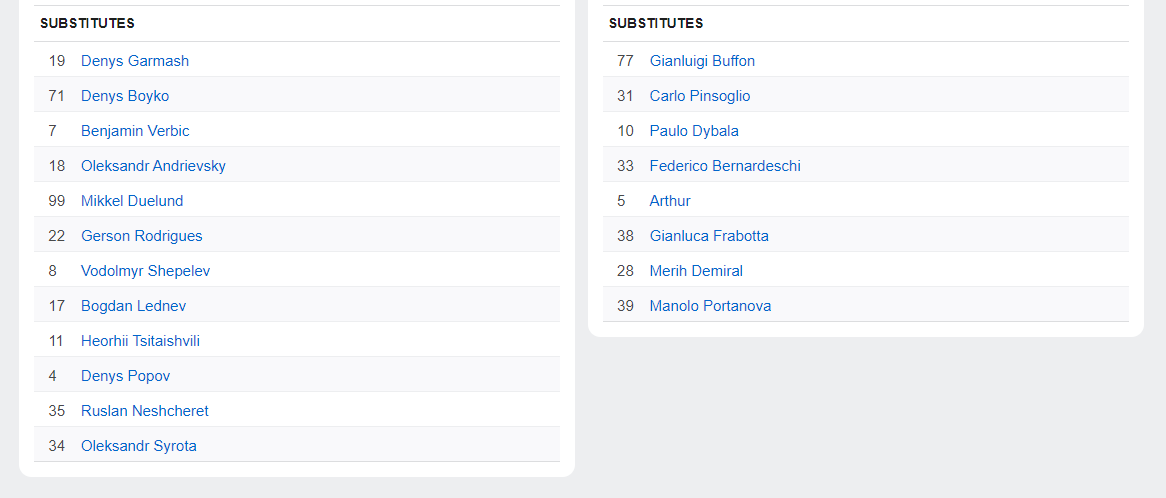Open Ruslan Neshcheret player link
This screenshot has width=1166, height=498.
coord(144,411)
